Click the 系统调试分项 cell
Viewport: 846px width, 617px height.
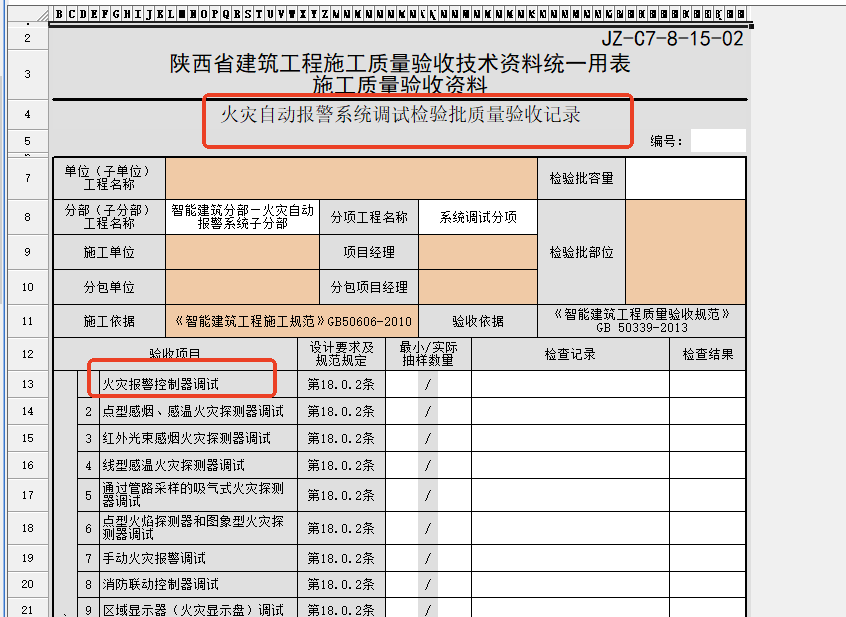[478, 217]
